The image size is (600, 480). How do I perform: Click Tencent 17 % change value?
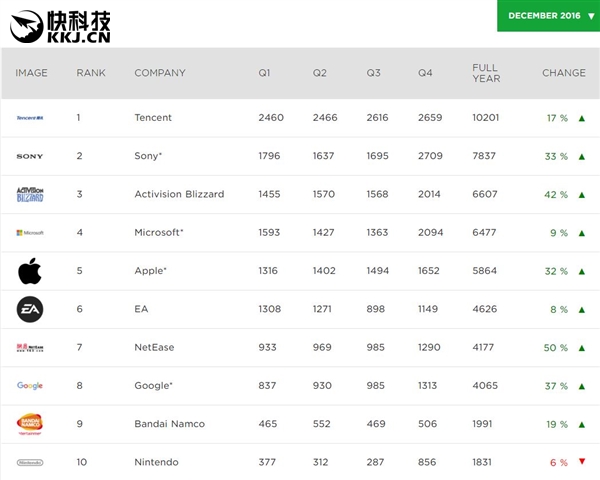557,118
